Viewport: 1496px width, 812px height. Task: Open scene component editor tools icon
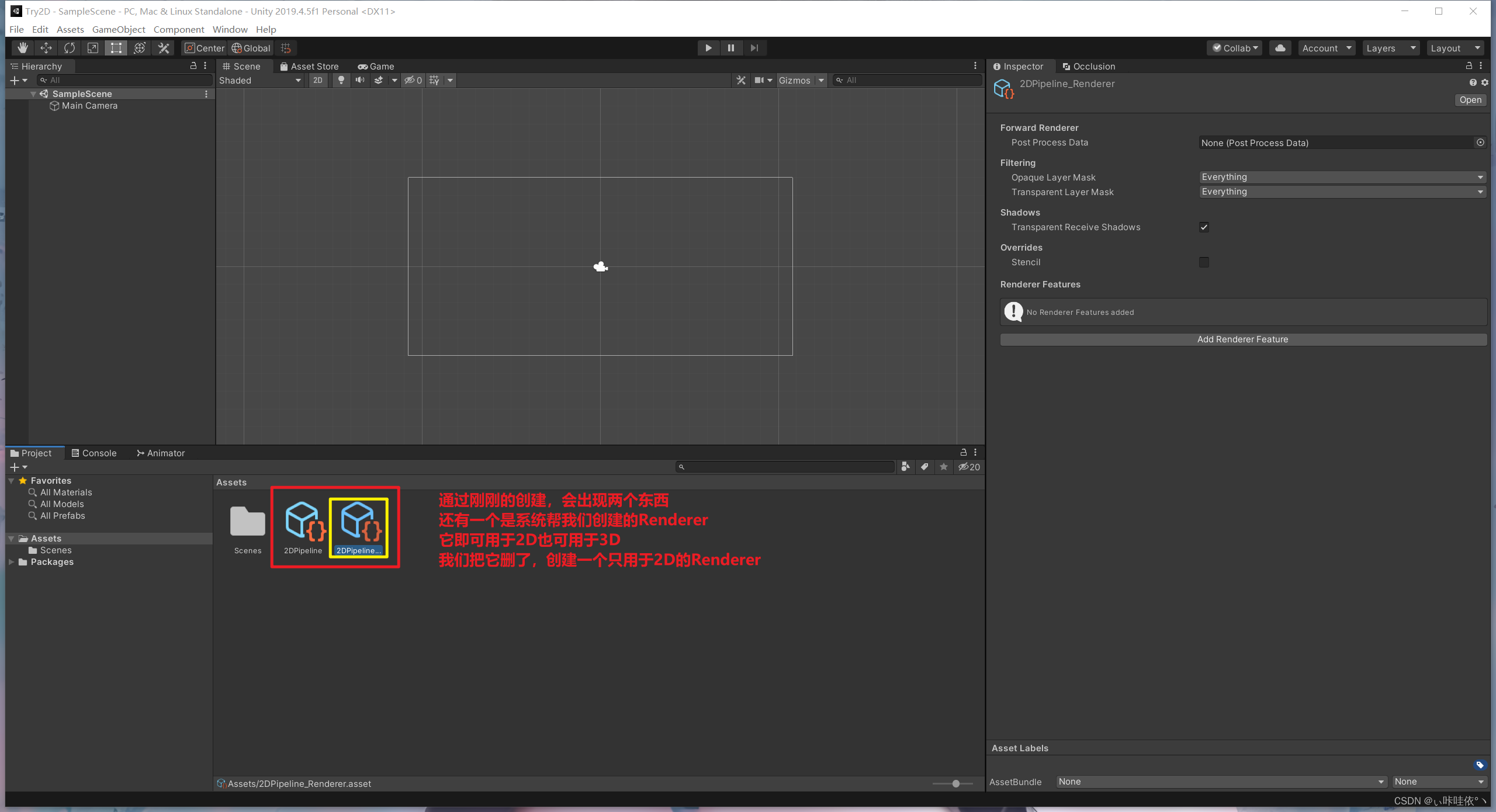(x=741, y=80)
